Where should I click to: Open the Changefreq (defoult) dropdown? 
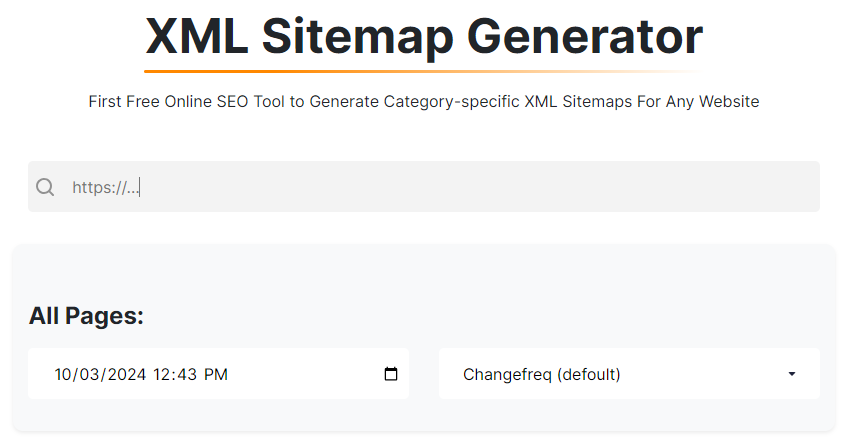(x=629, y=374)
